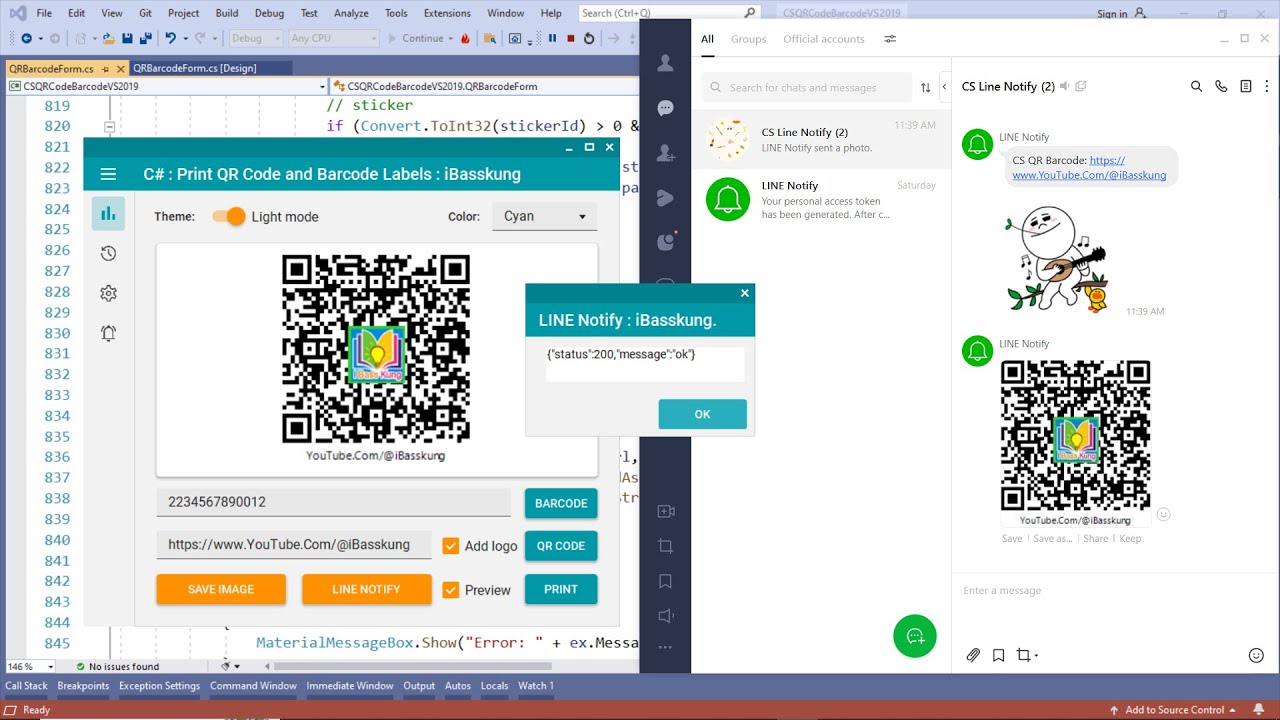
Task: Search in chat using the magnifier icon
Action: click(1196, 87)
